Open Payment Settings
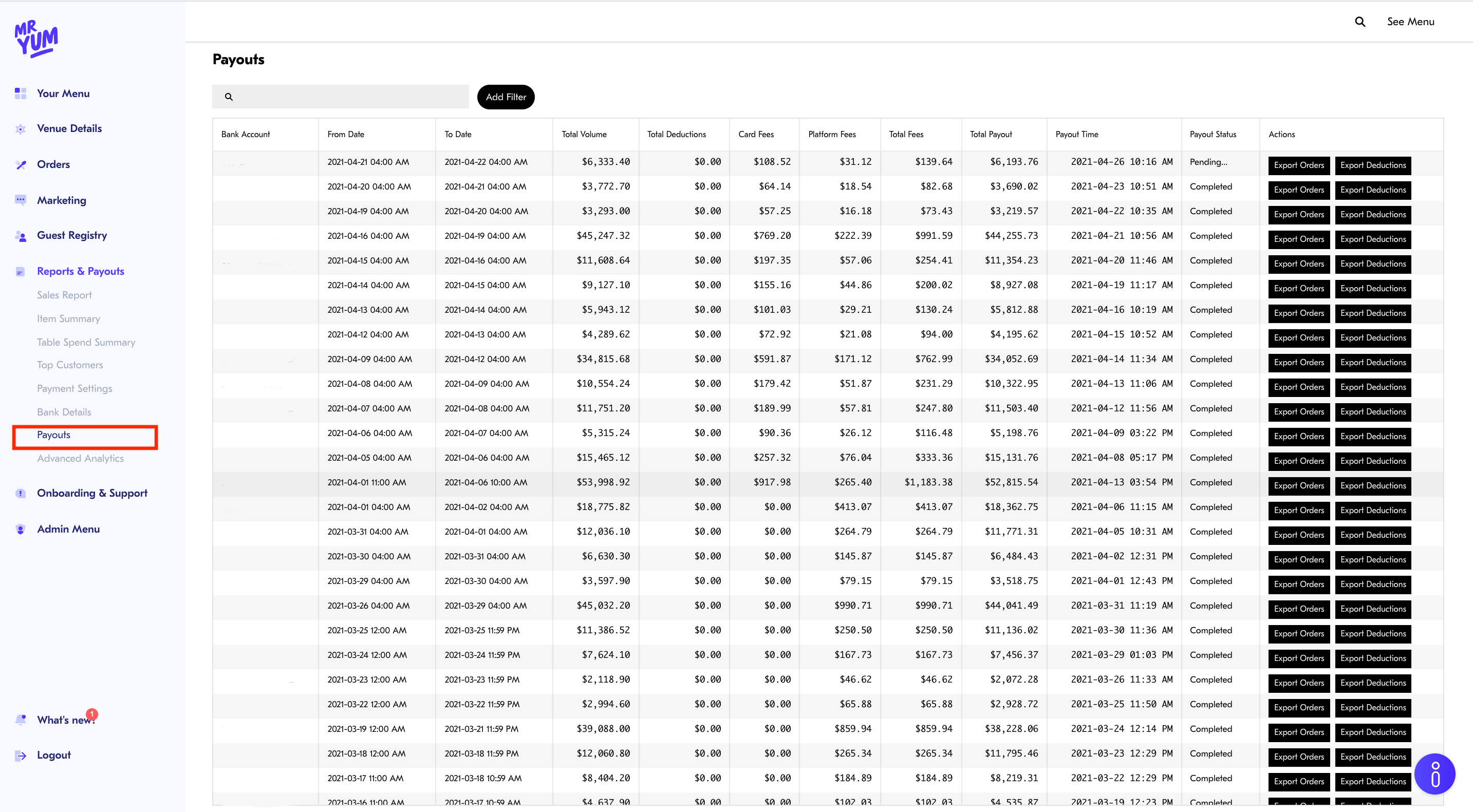The width and height of the screenshot is (1473, 812). point(74,389)
